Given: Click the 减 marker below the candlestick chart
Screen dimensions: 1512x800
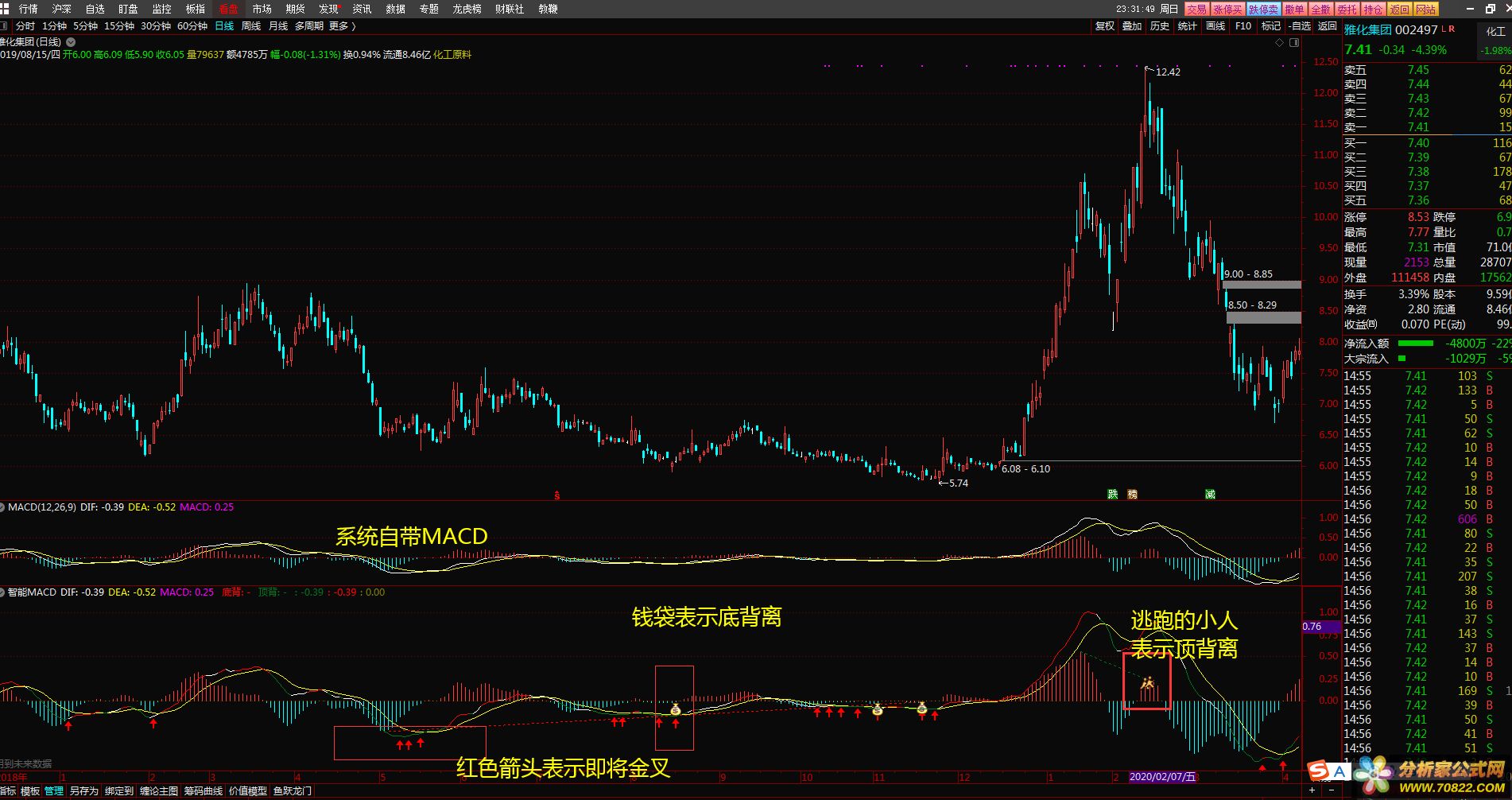Looking at the screenshot, I should coord(1210,494).
